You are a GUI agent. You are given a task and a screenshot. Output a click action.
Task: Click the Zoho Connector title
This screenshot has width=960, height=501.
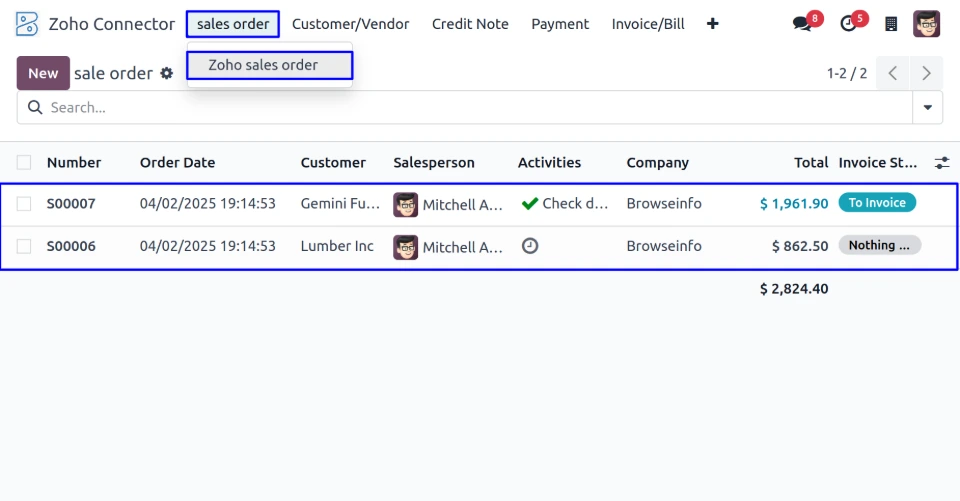click(111, 24)
